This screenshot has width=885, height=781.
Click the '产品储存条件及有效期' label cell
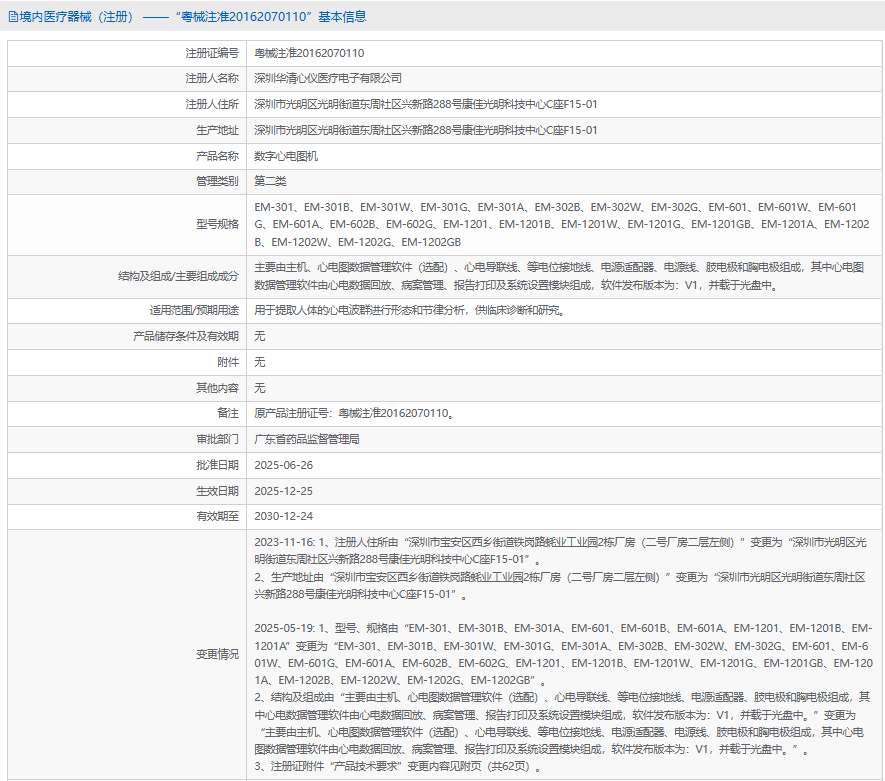127,336
